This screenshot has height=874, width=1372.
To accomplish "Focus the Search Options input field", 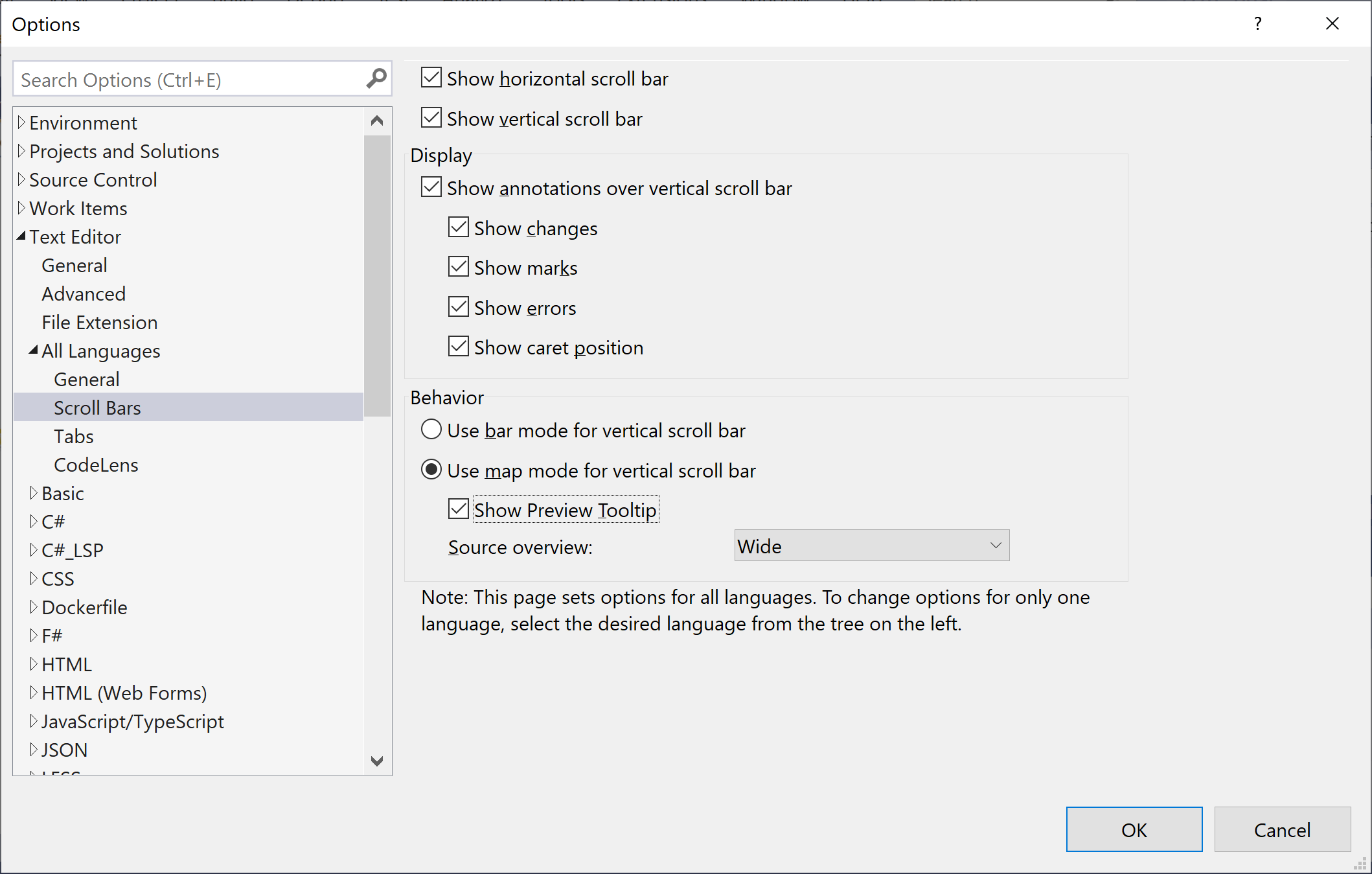I will (x=188, y=80).
